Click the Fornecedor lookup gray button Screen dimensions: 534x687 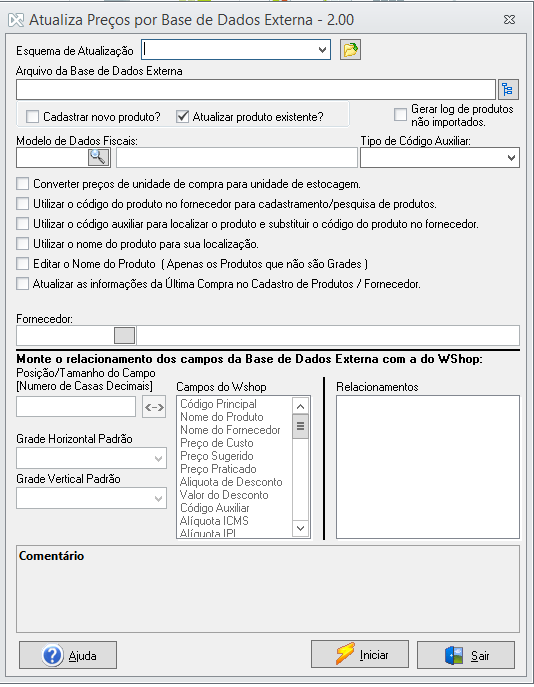(124, 336)
